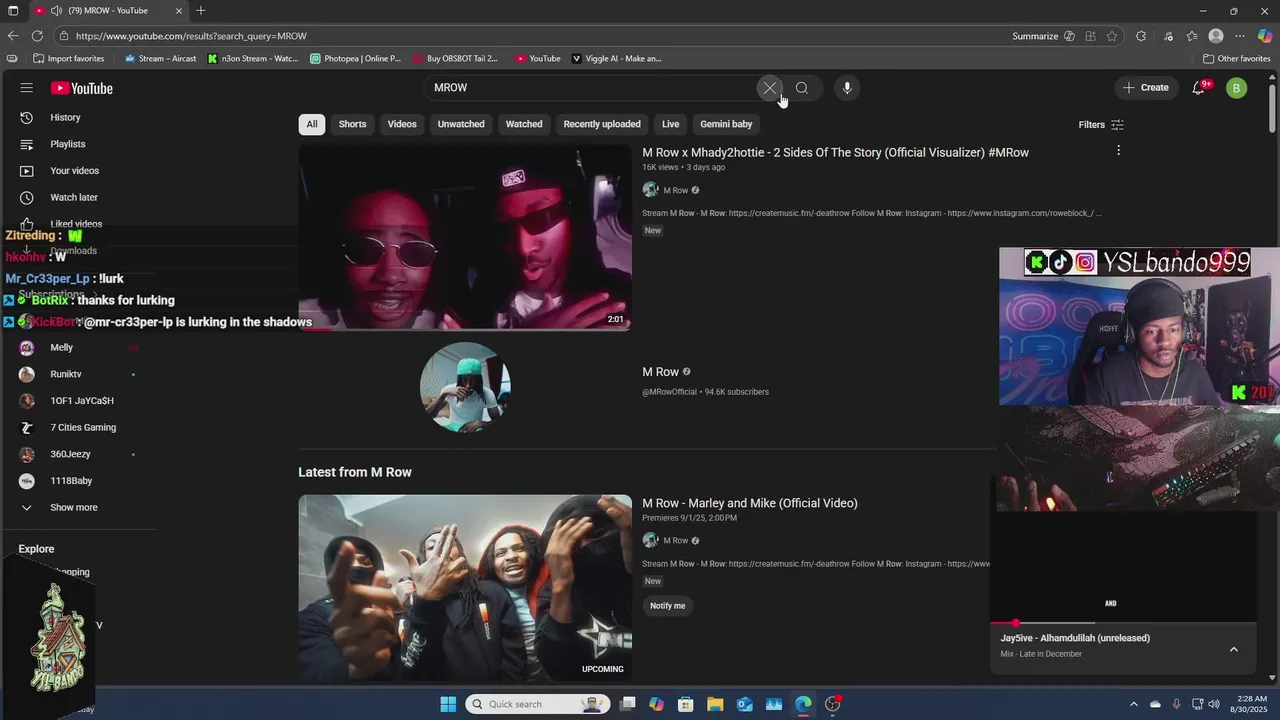Open the three-dot menu for first video
The width and height of the screenshot is (1280, 720).
pos(1118,151)
